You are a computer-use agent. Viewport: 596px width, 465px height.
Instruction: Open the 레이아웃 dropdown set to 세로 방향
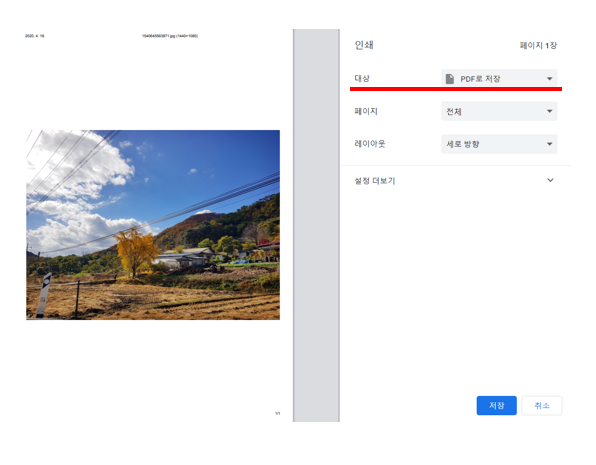click(499, 144)
